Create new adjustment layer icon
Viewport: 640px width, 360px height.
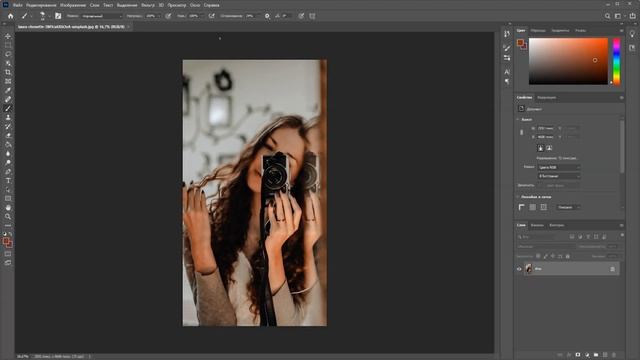[x=587, y=355]
